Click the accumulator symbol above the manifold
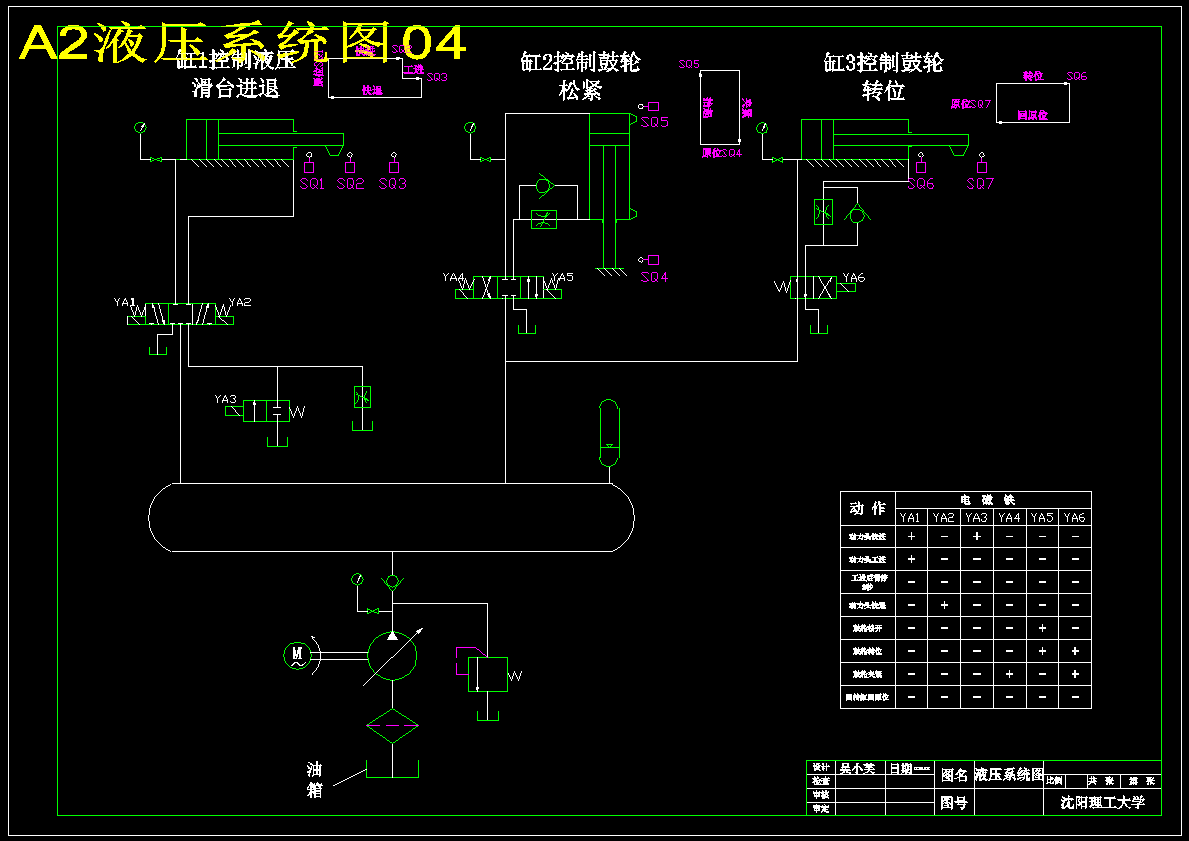1189x841 pixels. pyautogui.click(x=609, y=432)
